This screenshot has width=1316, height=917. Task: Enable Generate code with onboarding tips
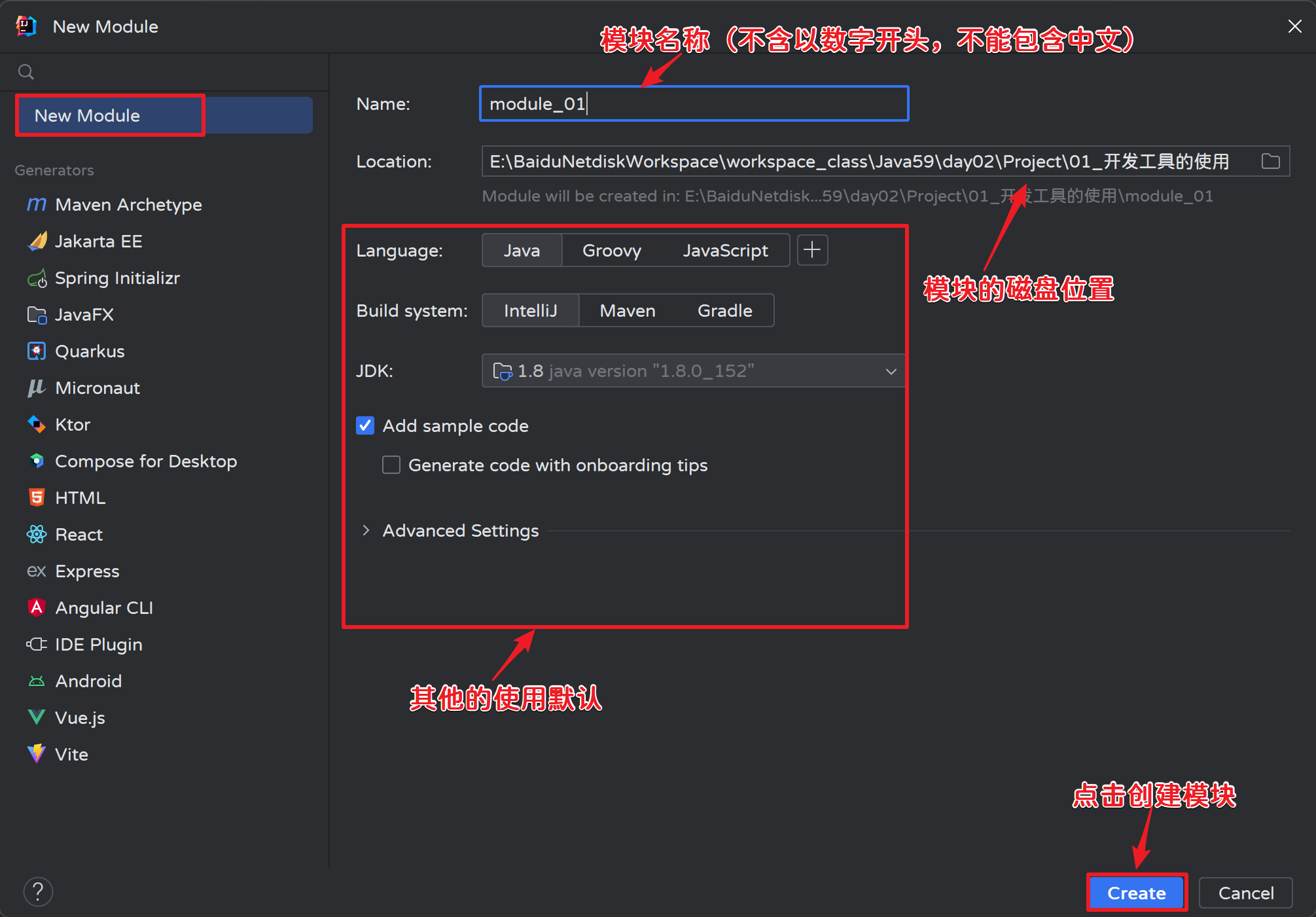coord(391,464)
